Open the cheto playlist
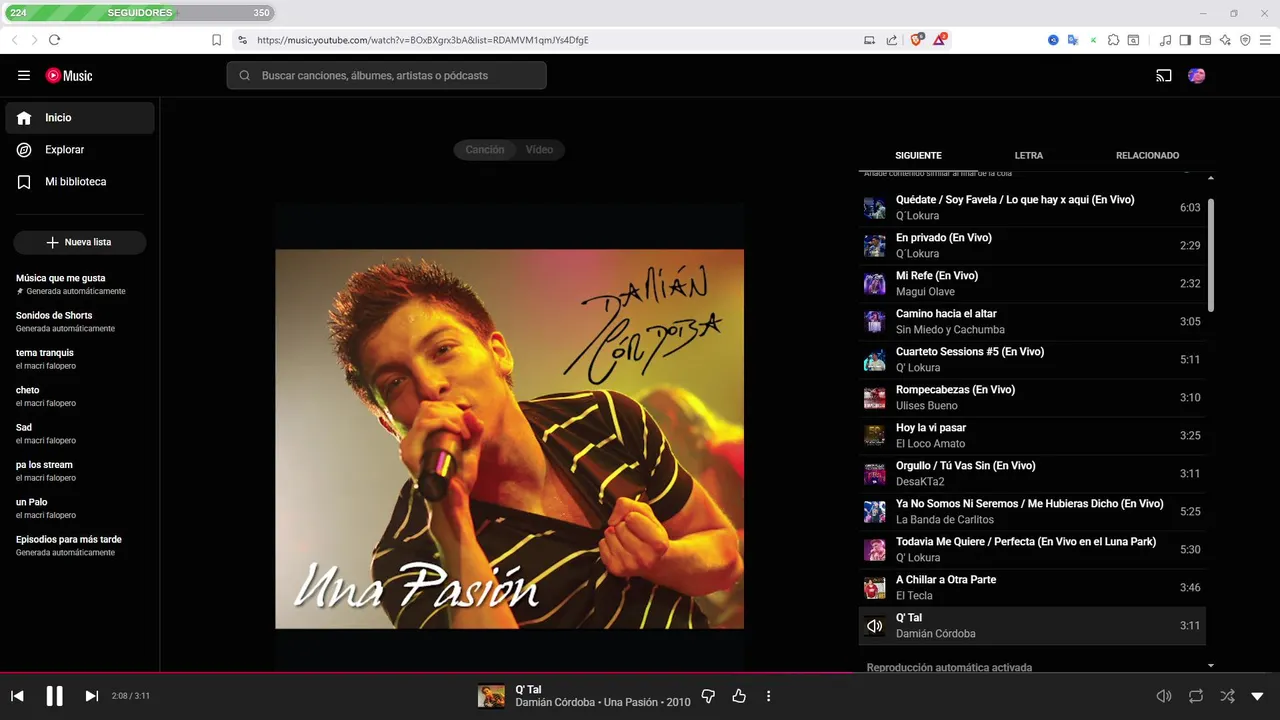 click(x=80, y=396)
